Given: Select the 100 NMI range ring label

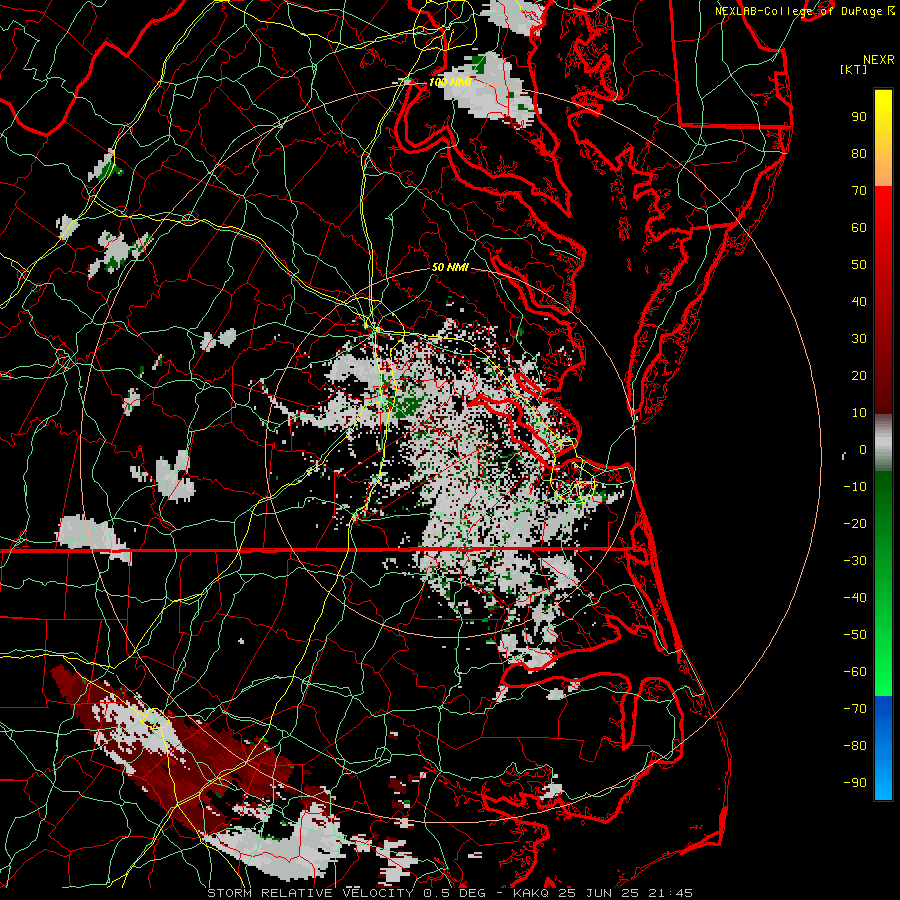Looking at the screenshot, I should coord(449,82).
